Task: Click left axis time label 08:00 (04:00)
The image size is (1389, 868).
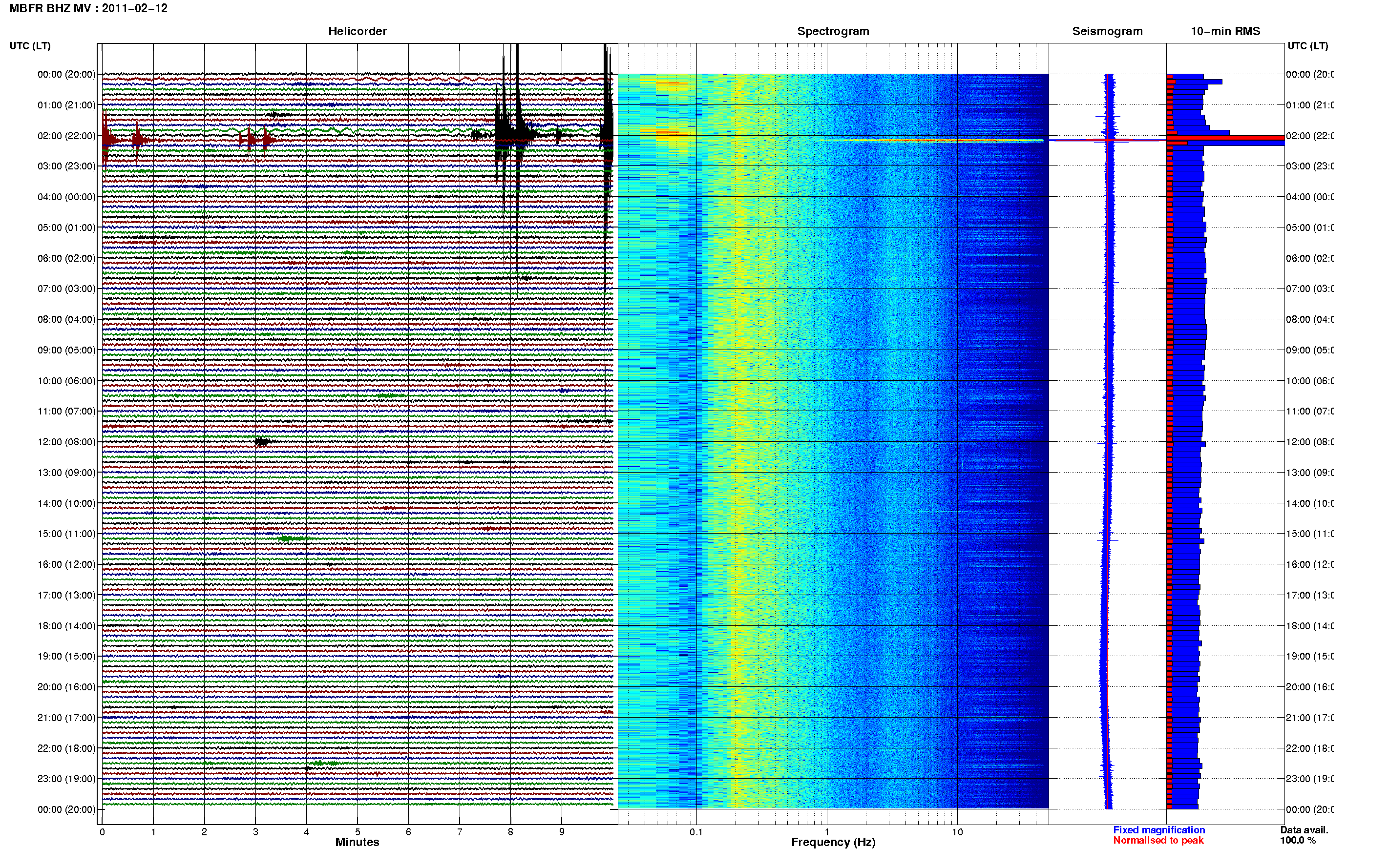Action: (66, 320)
